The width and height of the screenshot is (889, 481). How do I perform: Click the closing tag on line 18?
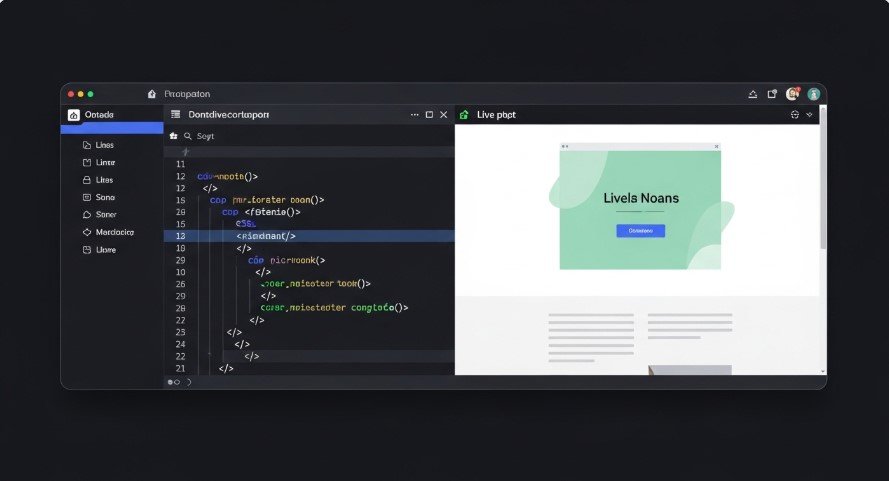coord(244,248)
